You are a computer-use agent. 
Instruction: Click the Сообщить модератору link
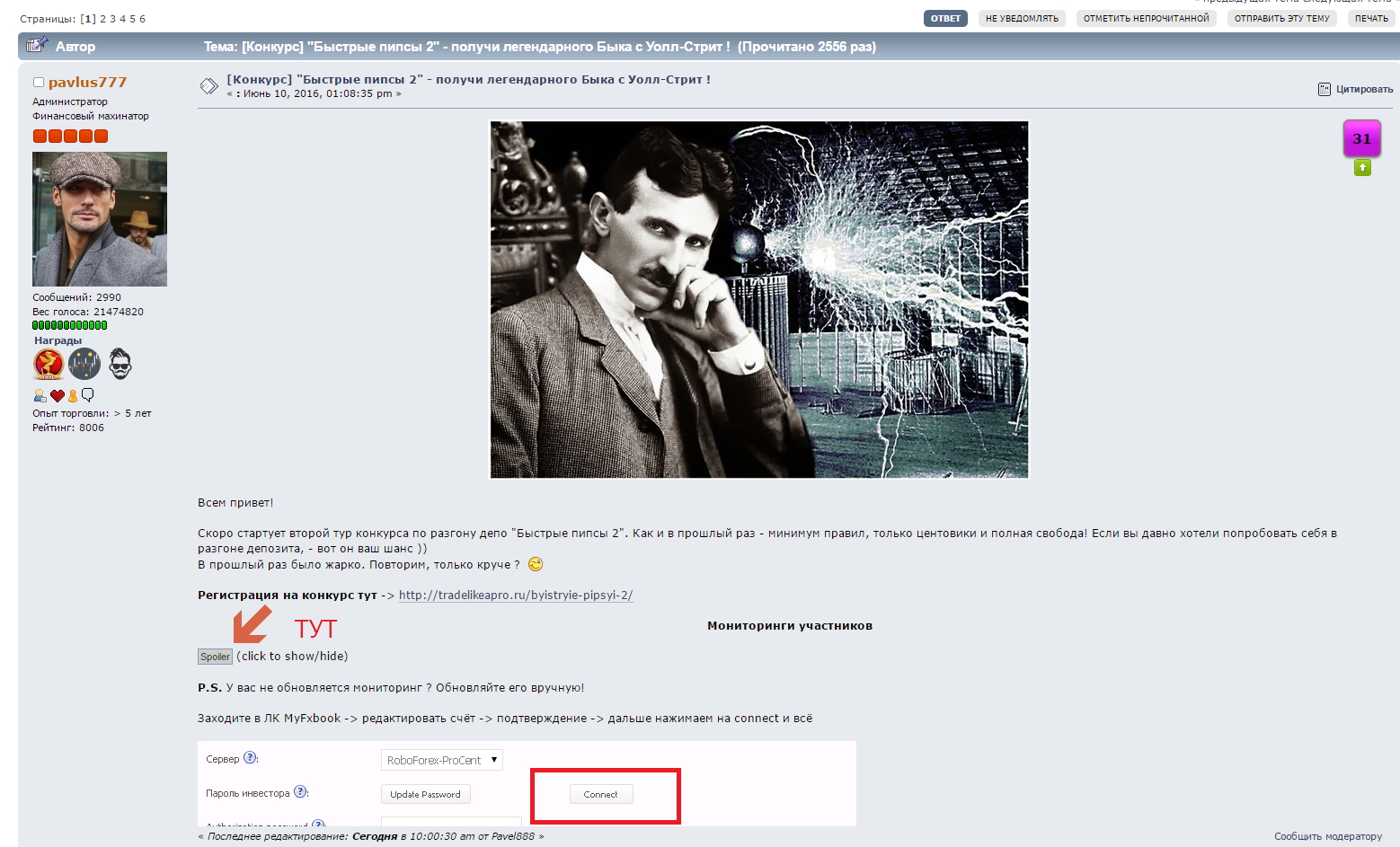click(1328, 836)
